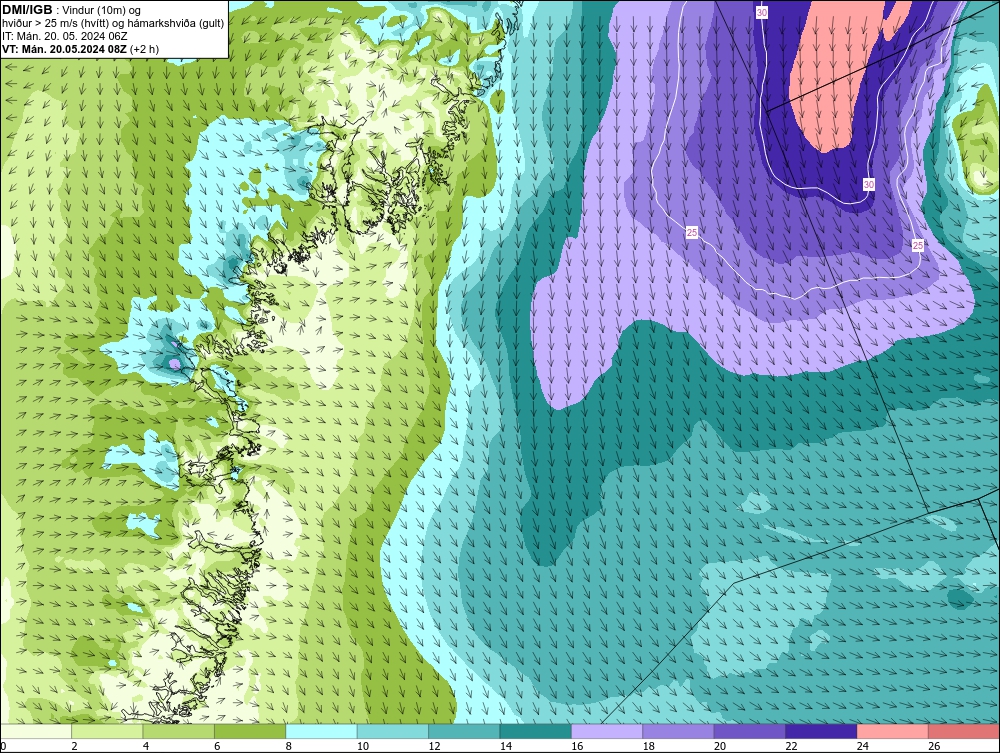Click the 14–16 m/s dark teal legend swatch
Image resolution: width=1000 pixels, height=753 pixels.
(x=536, y=731)
